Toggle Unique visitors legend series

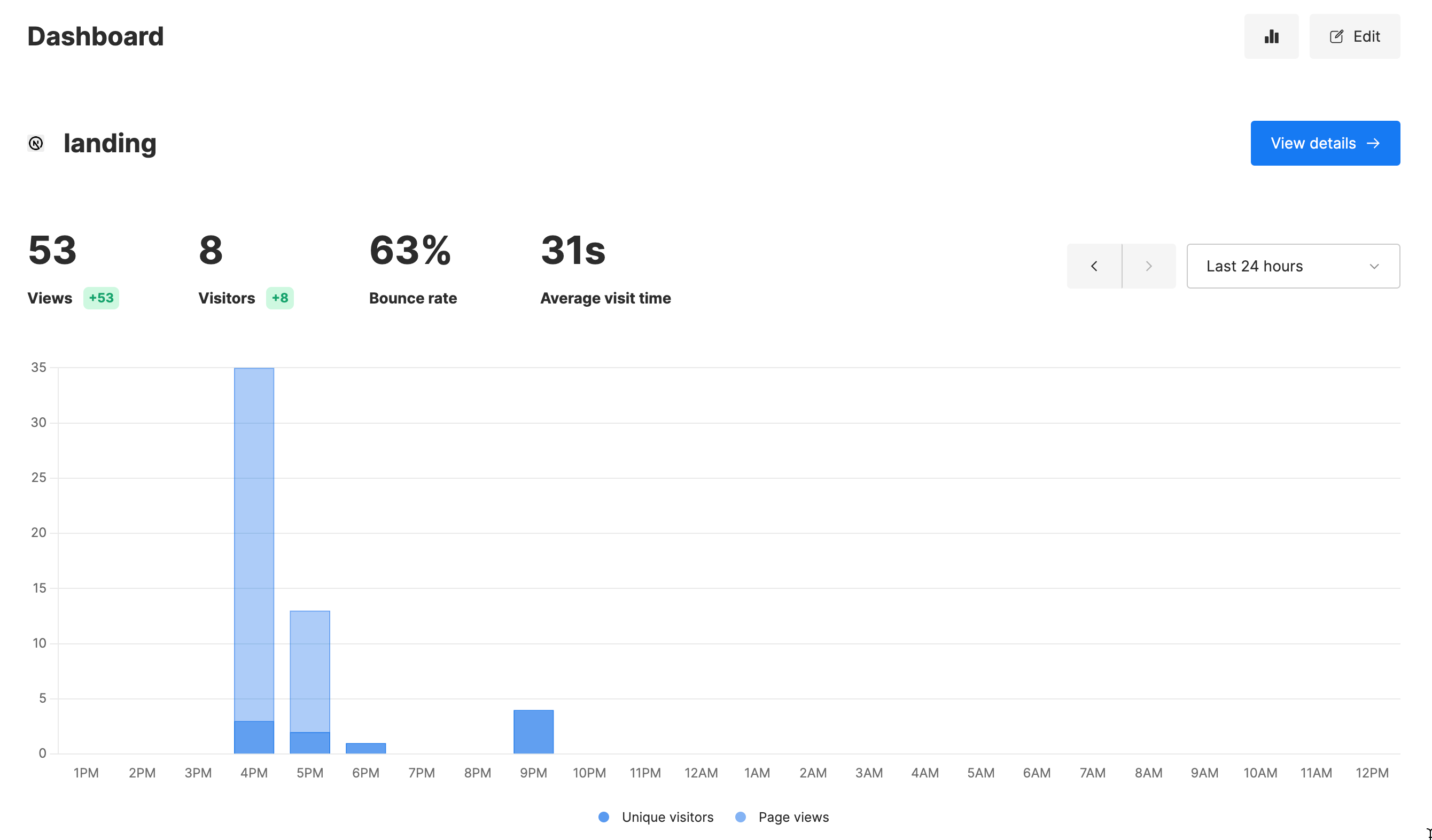coord(667,816)
